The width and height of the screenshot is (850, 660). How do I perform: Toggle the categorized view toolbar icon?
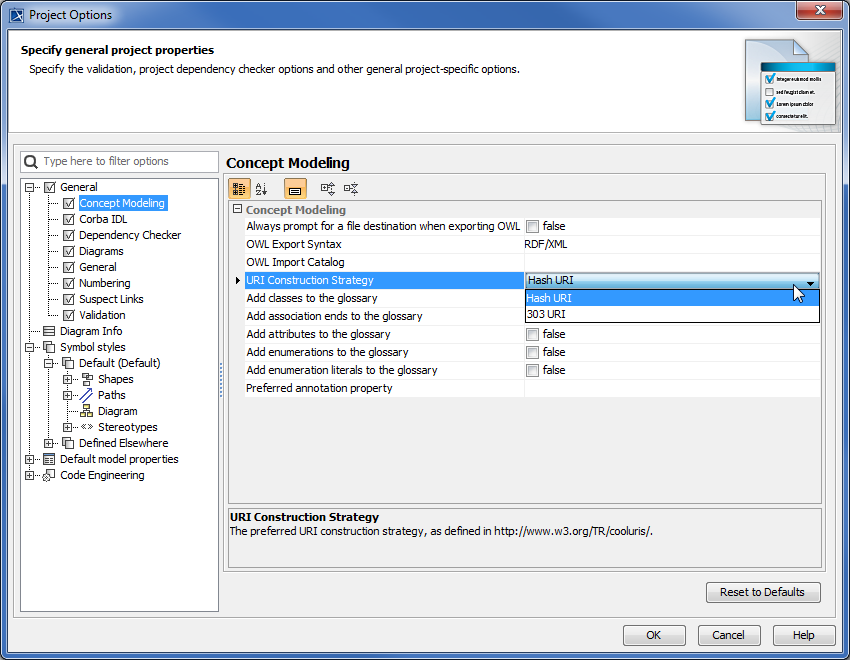coord(239,189)
